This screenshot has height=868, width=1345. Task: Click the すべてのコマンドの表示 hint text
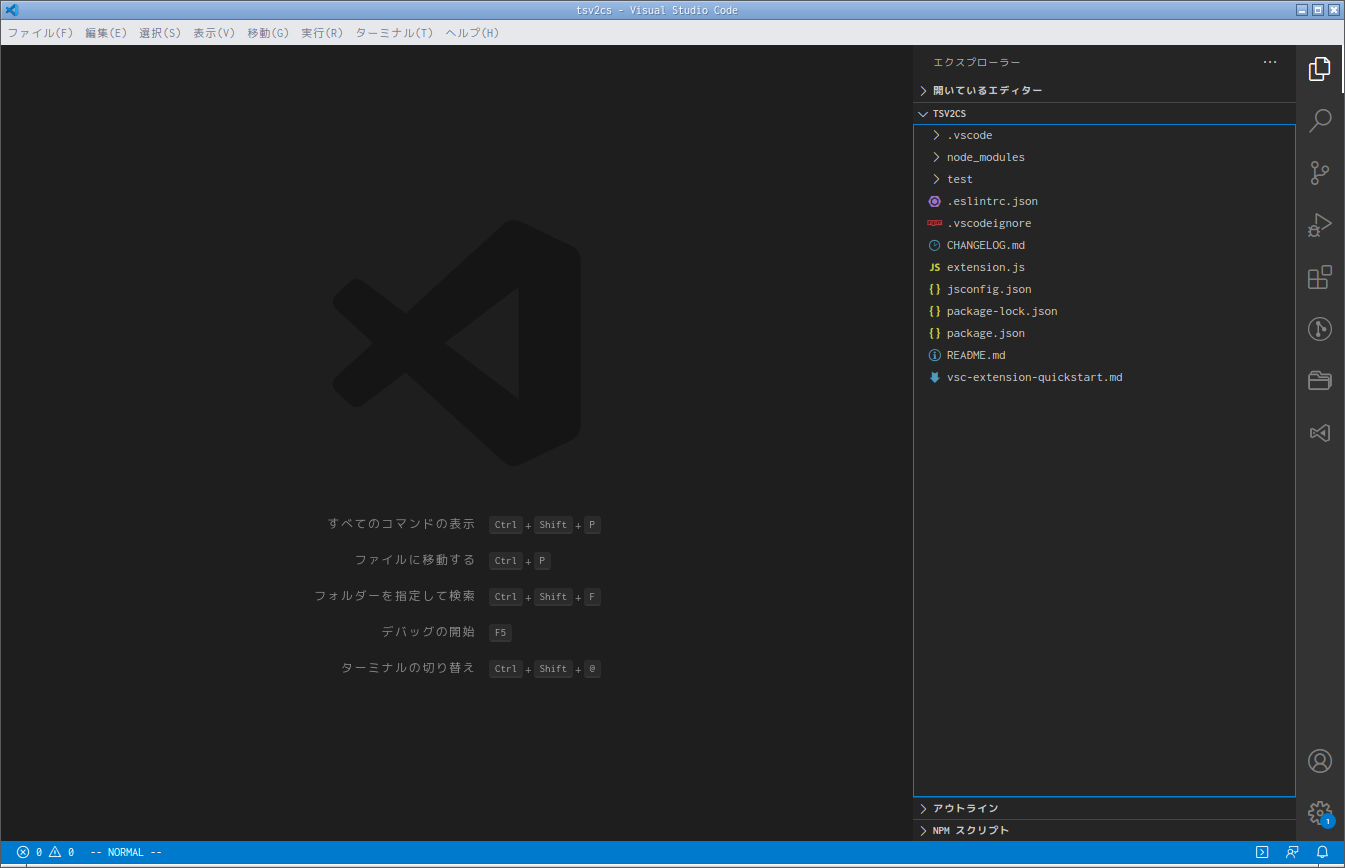tap(401, 524)
